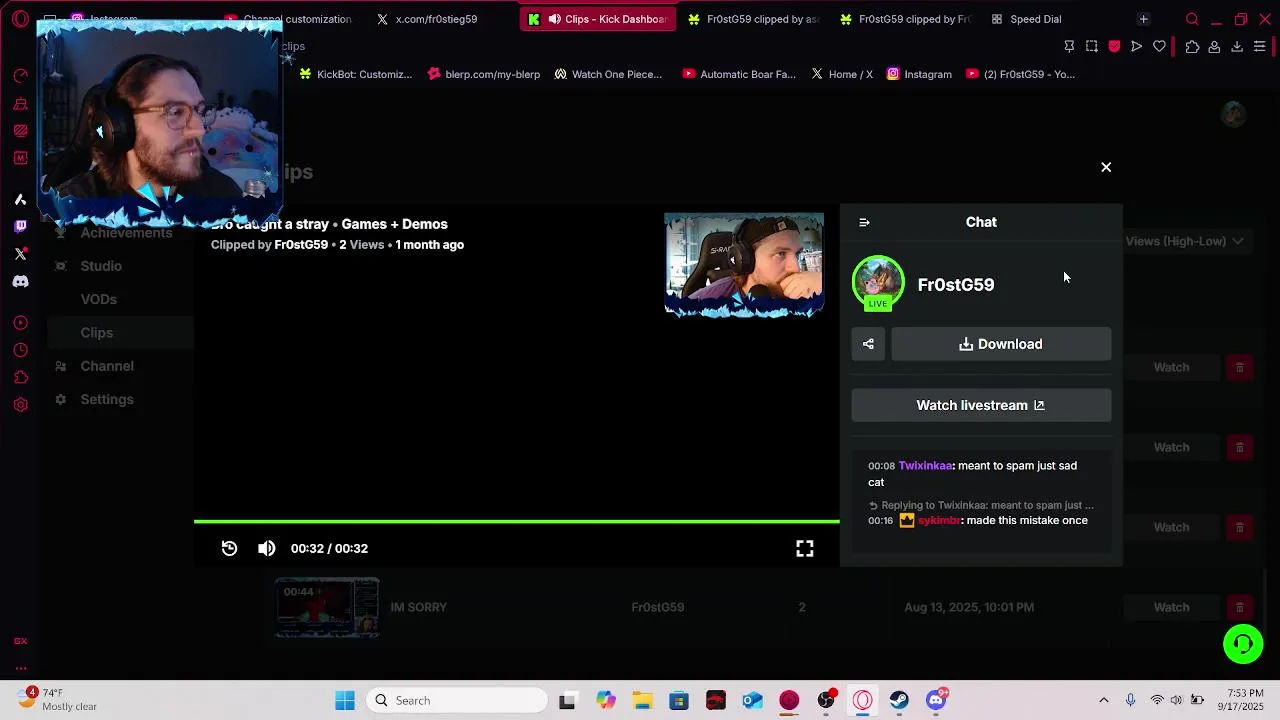
Task: Click the taskbar Search box
Action: 458,700
